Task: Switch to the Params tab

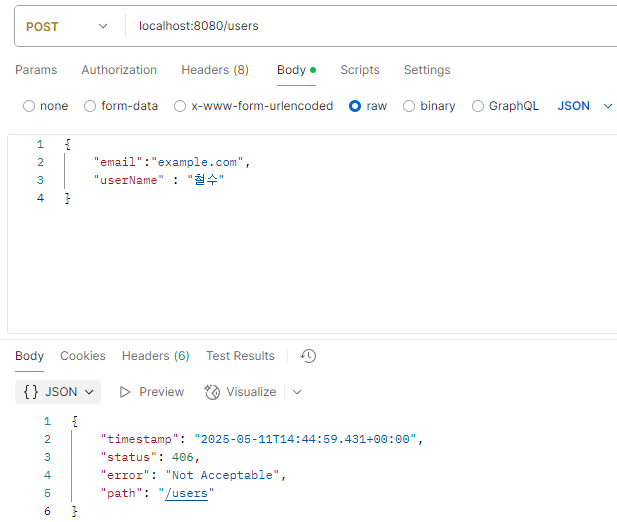Action: pos(36,70)
